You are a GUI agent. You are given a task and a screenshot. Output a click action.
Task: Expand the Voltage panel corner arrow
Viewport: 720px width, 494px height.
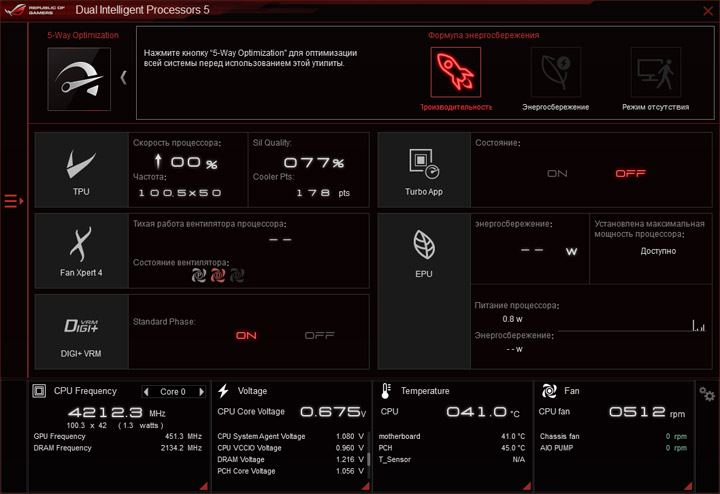pos(365,486)
